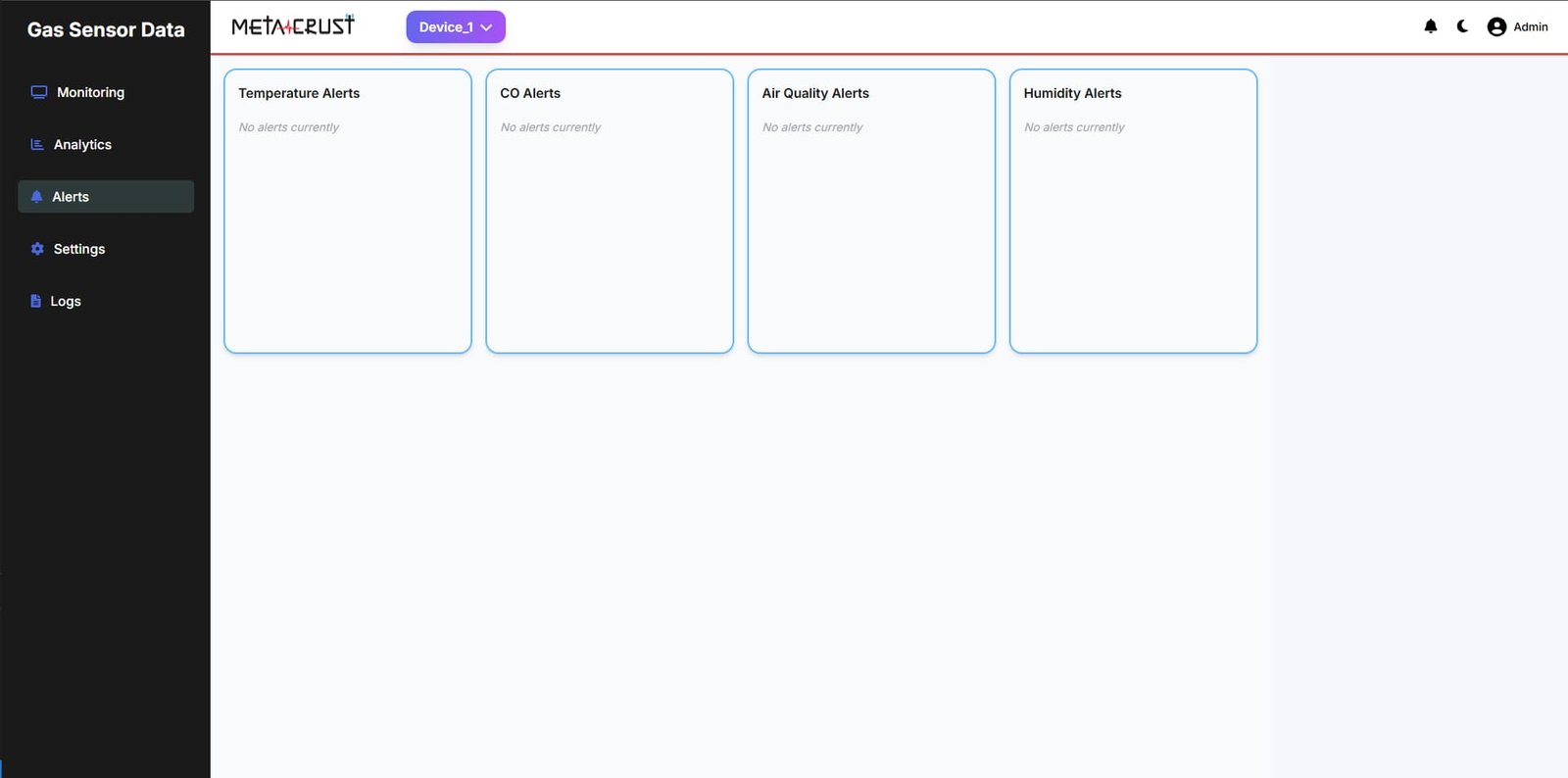The height and width of the screenshot is (778, 1568).
Task: Go to the Monitoring page
Action: pos(90,92)
